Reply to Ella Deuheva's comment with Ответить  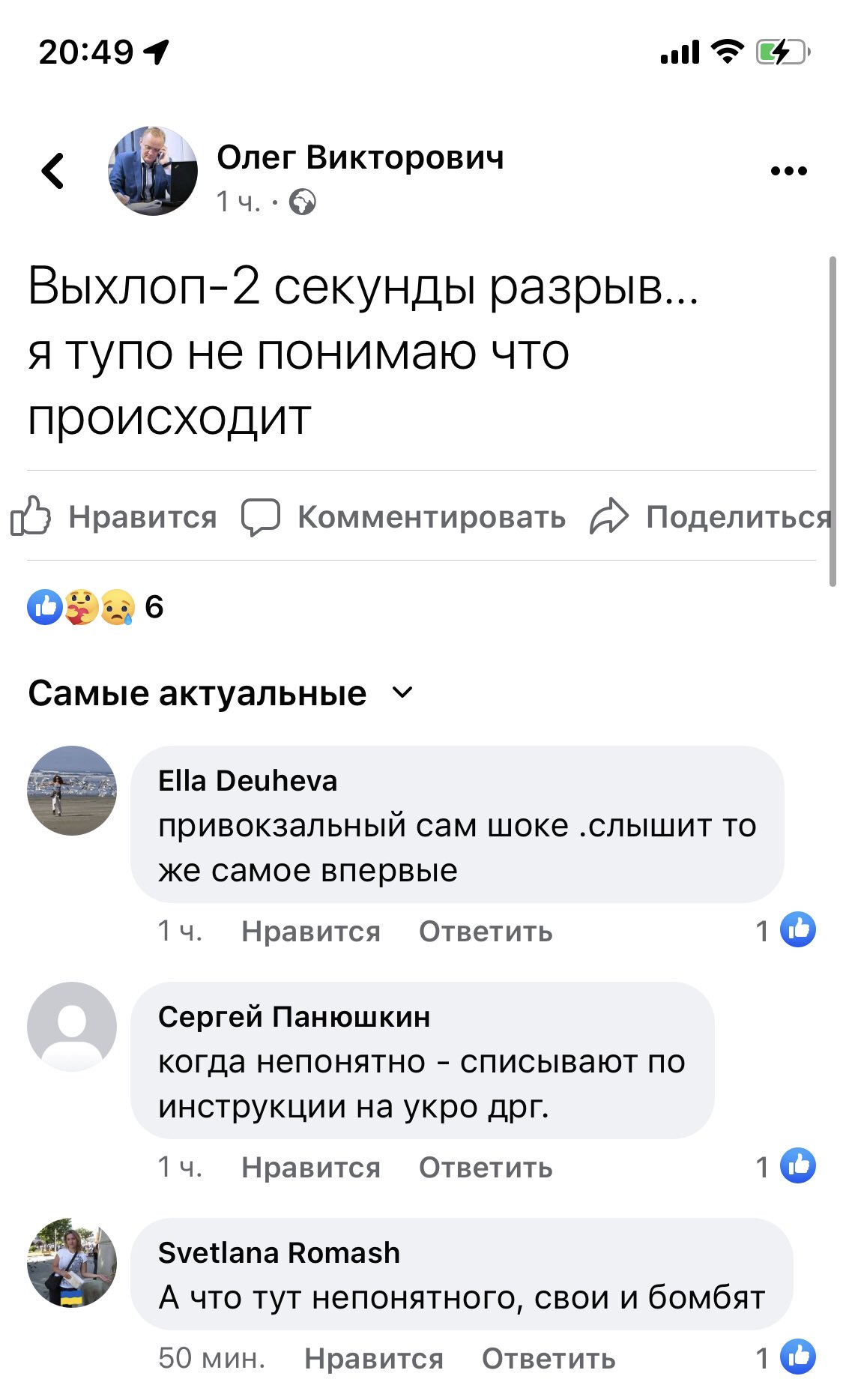tap(486, 932)
